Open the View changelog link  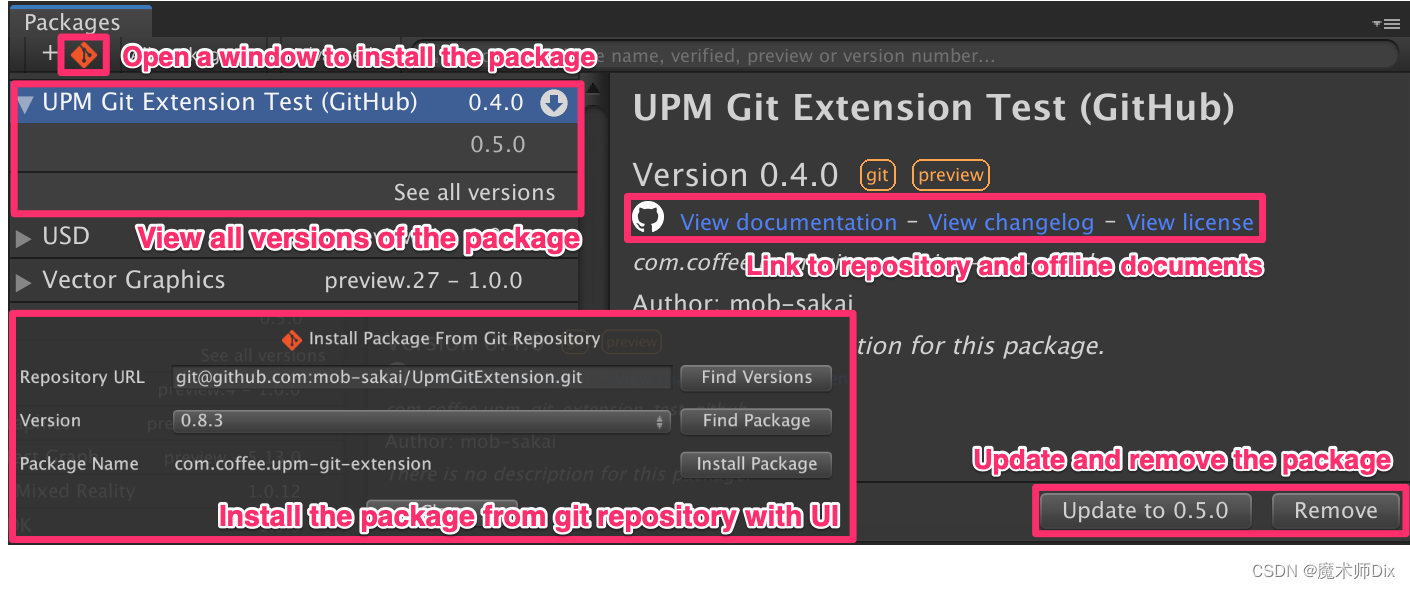(x=1011, y=222)
